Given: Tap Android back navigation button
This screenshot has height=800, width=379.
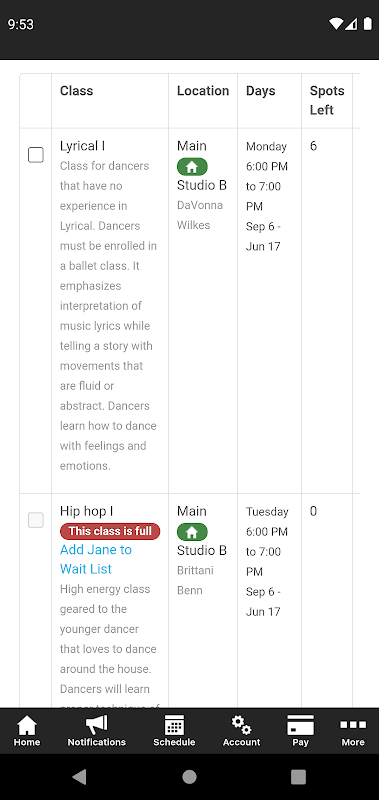Looking at the screenshot, I should (x=79, y=777).
